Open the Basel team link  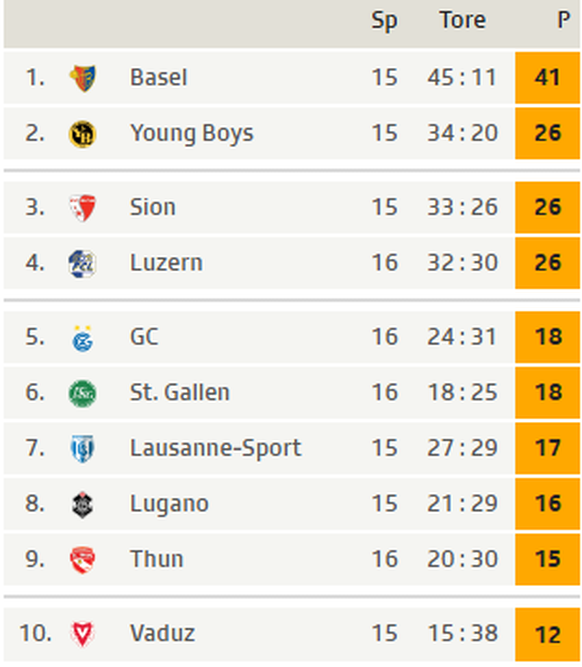click(159, 77)
